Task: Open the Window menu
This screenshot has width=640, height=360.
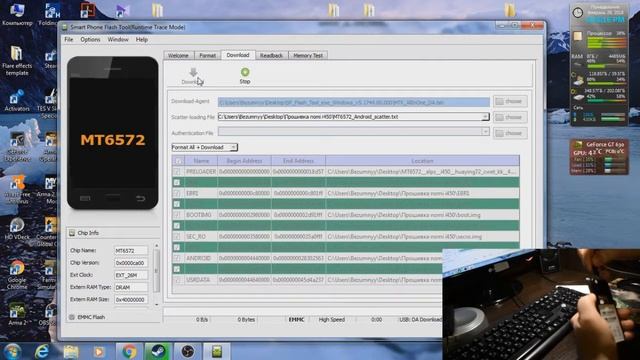Action: [x=118, y=40]
